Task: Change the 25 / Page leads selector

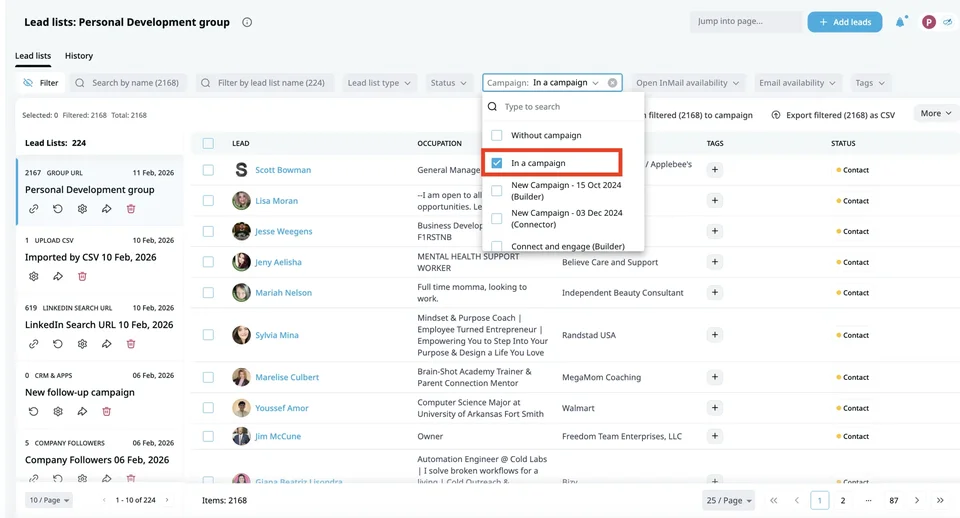Action: pyautogui.click(x=729, y=500)
